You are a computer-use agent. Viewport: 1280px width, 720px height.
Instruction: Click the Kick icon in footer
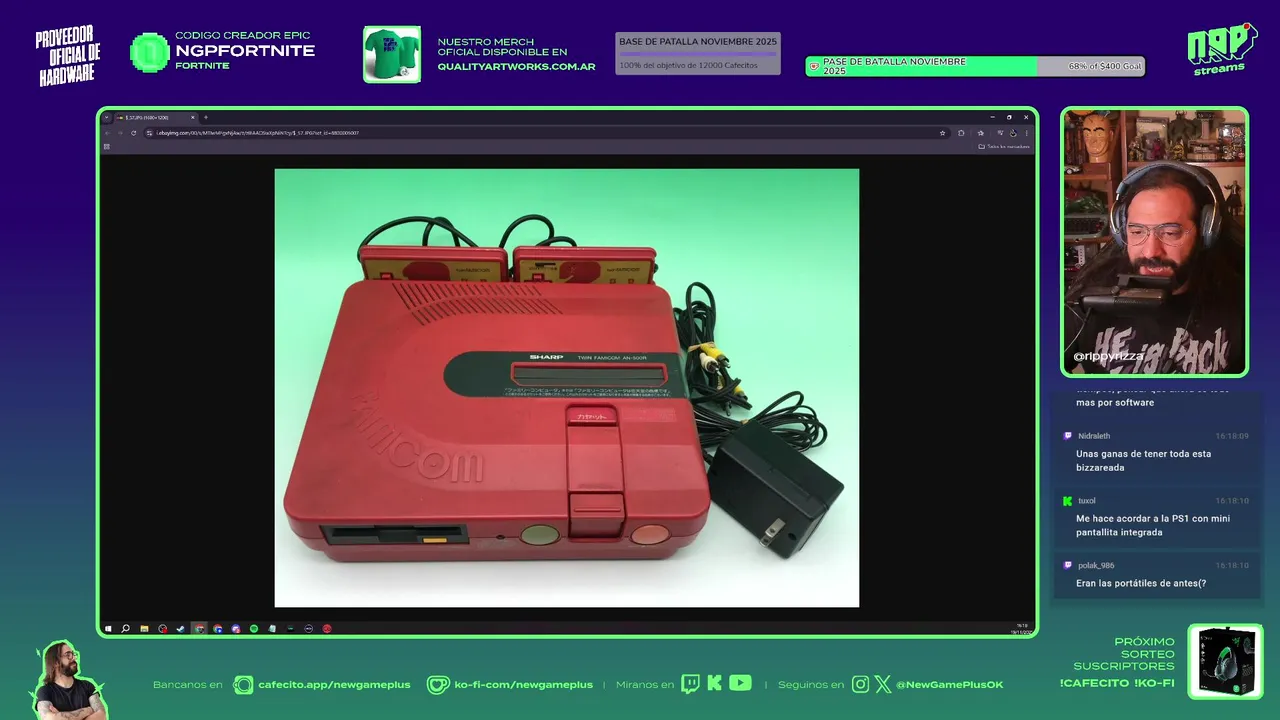(x=714, y=684)
